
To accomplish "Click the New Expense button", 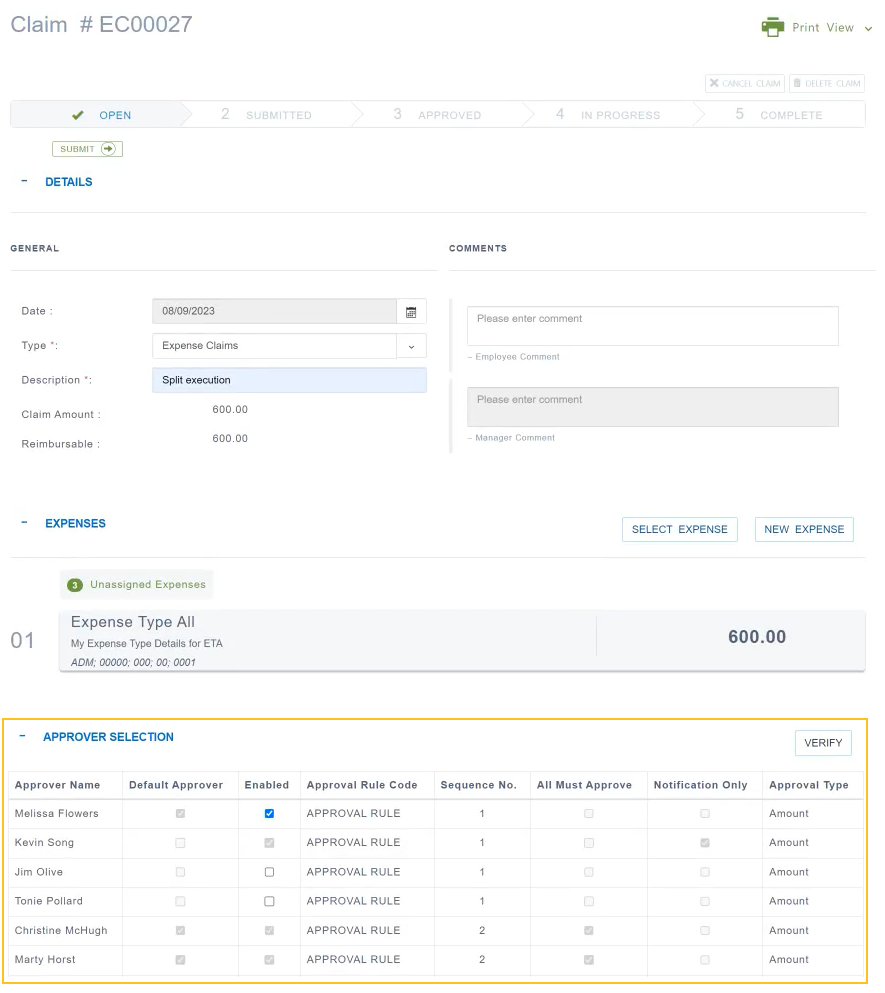I will coord(804,529).
